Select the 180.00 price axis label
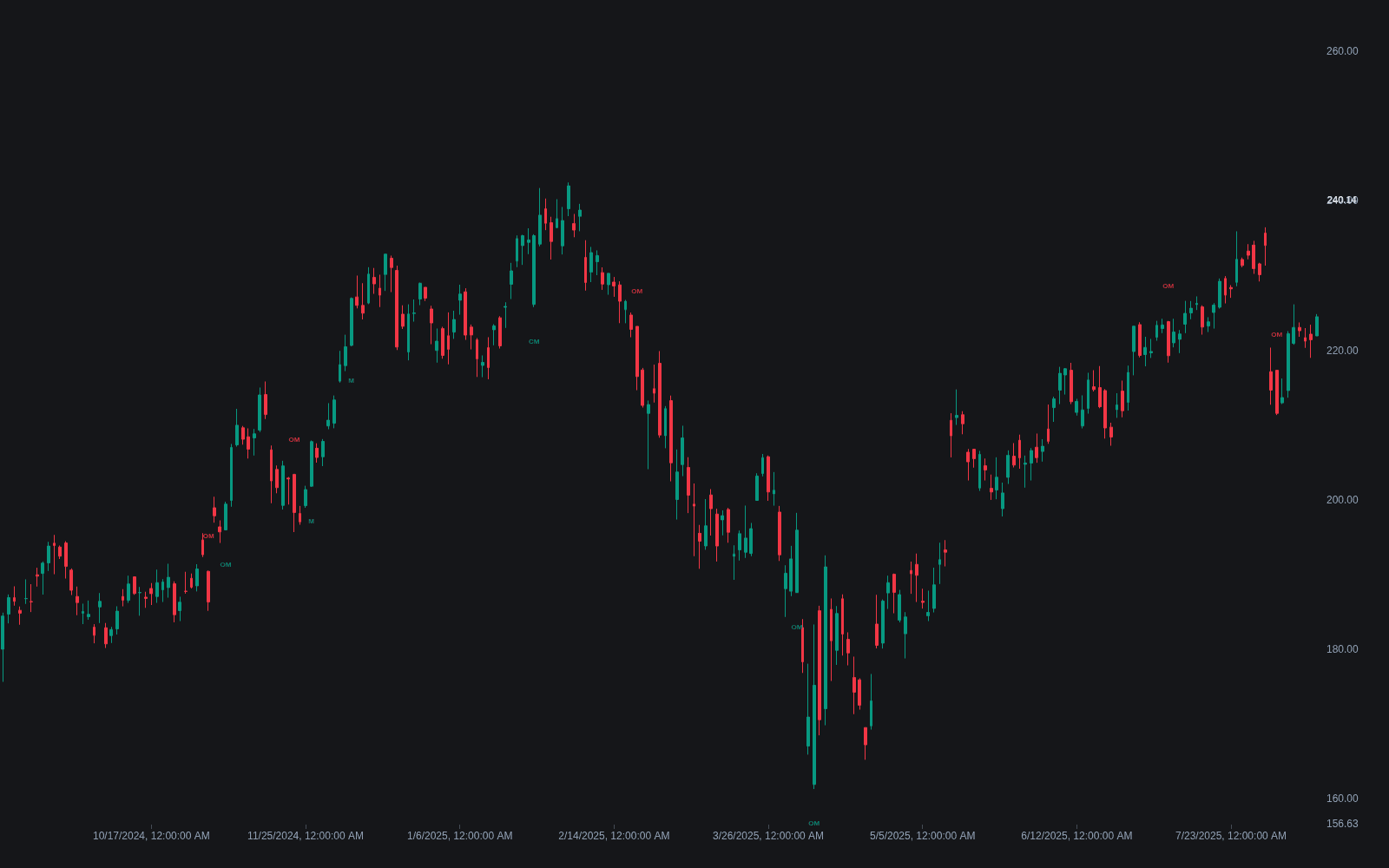Viewport: 1389px width, 868px height. click(1342, 649)
